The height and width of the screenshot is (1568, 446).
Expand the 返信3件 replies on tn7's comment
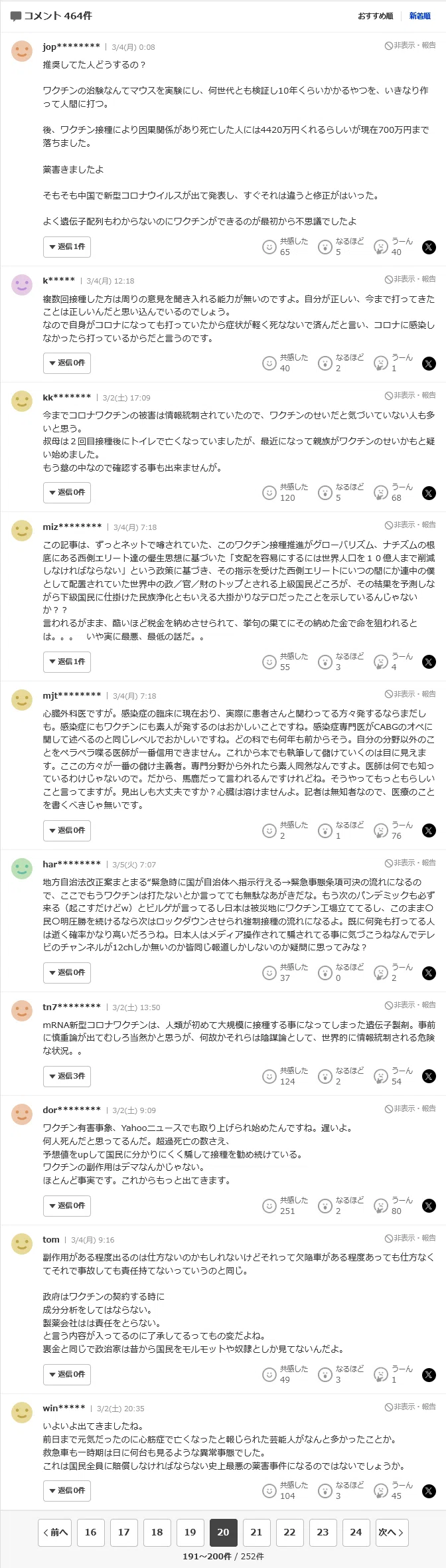coord(67,1077)
